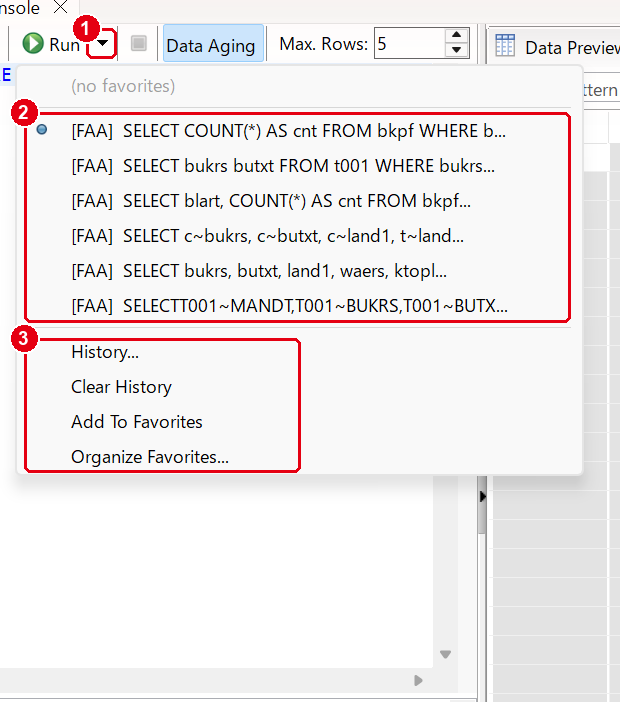Open Organize Favorites... dialog
The height and width of the screenshot is (702, 620).
[x=150, y=457]
